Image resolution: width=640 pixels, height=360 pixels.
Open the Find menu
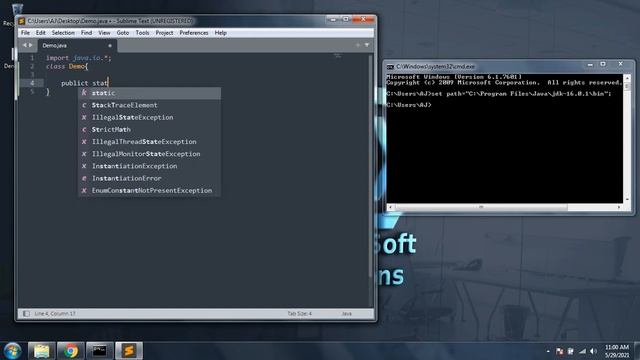coord(86,33)
